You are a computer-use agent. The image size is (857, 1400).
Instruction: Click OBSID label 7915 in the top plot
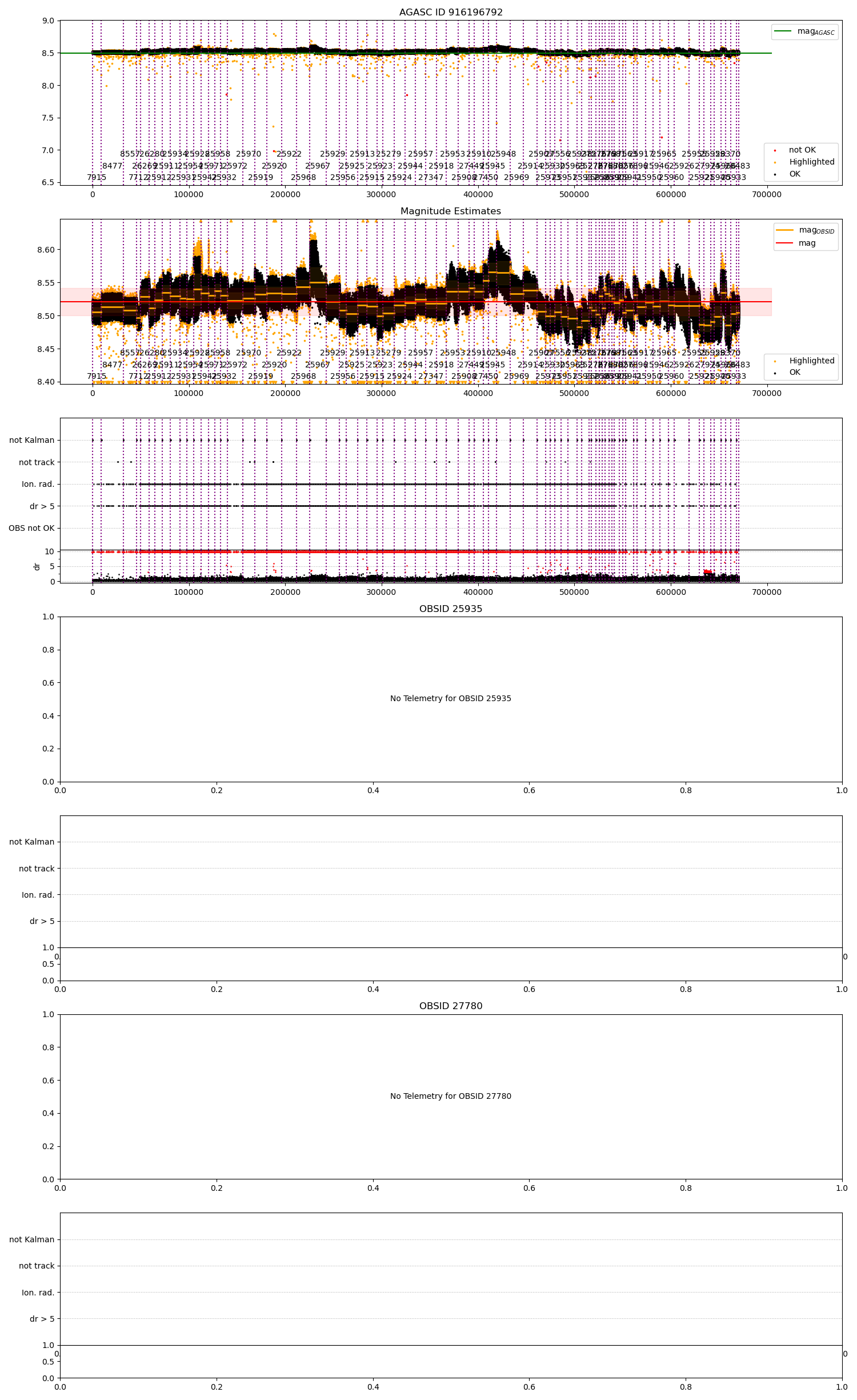97,177
